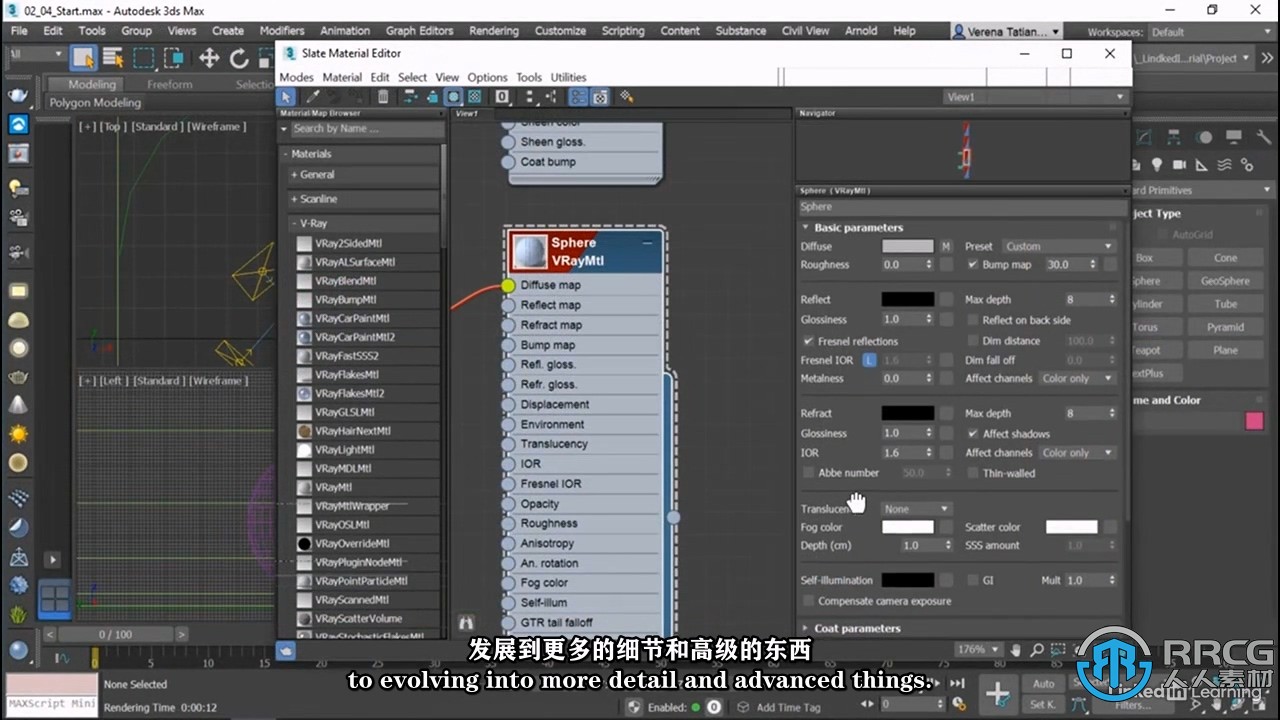The width and height of the screenshot is (1280, 720).
Task: Click the large plus Auto Key area icon
Action: (x=997, y=692)
